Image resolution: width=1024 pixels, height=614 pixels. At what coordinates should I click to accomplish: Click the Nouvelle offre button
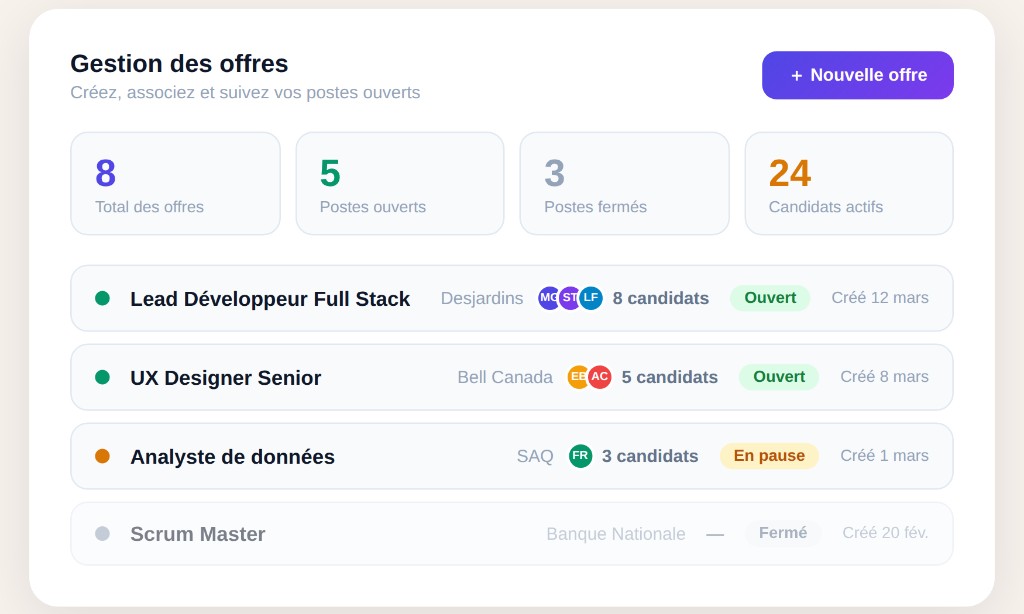tap(857, 75)
